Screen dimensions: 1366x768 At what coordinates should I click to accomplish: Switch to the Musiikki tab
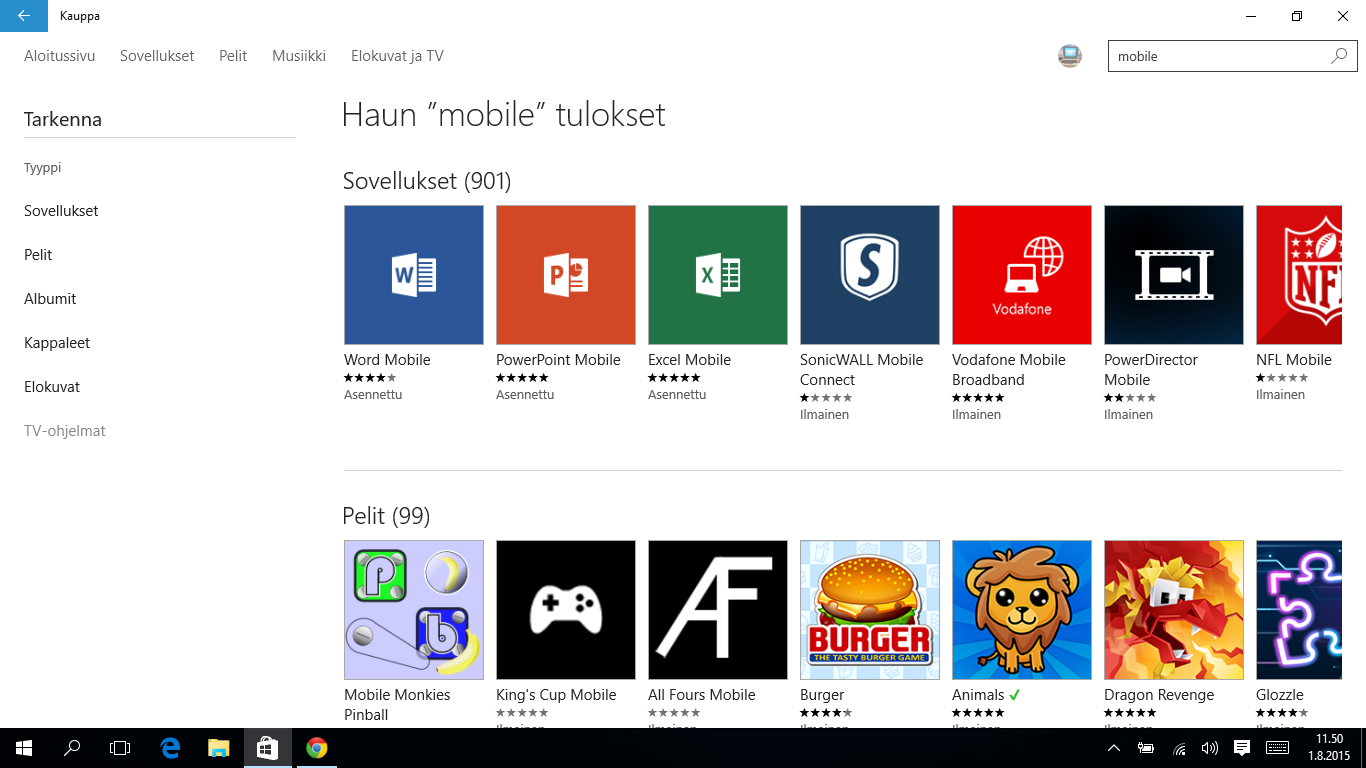coord(299,56)
